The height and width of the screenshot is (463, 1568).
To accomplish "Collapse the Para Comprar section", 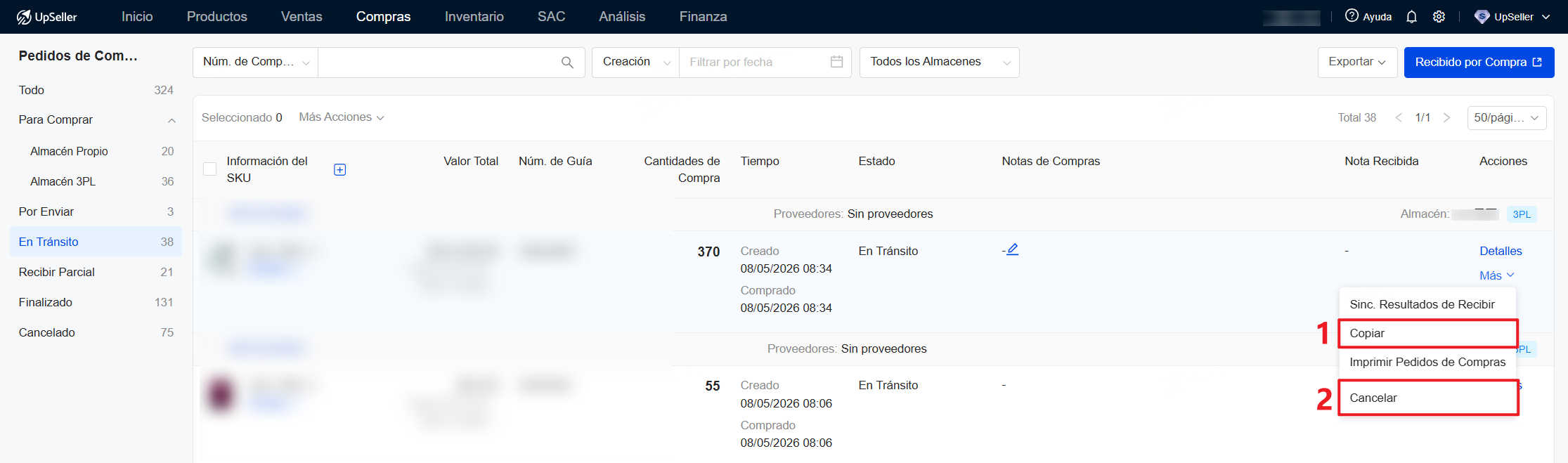I will 171,120.
